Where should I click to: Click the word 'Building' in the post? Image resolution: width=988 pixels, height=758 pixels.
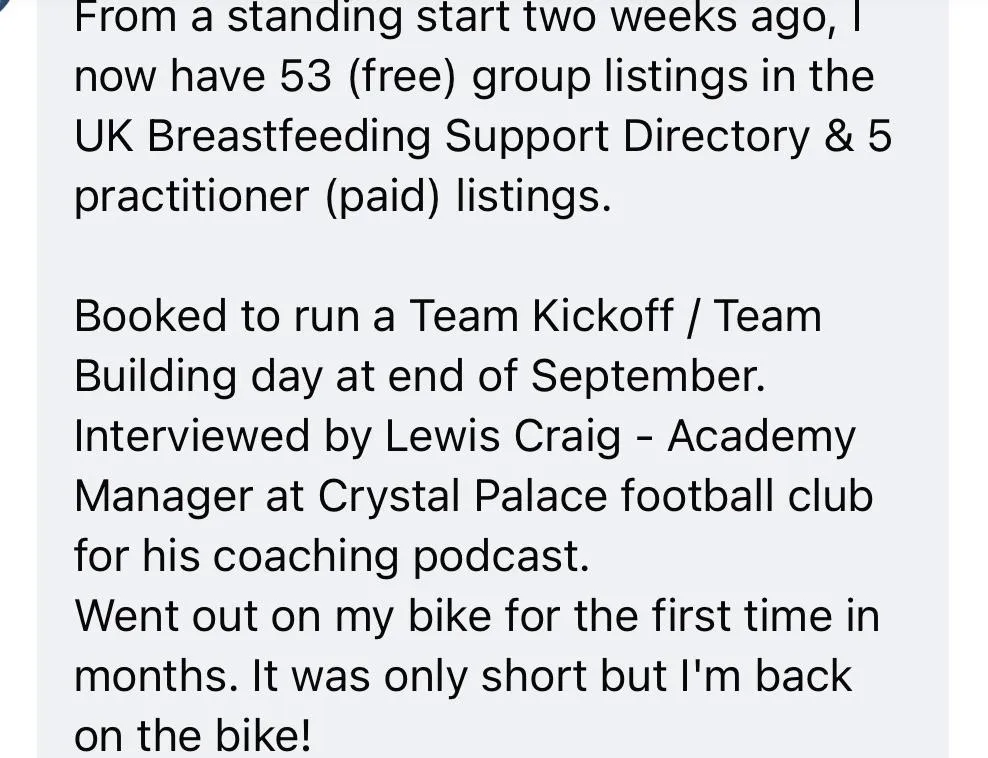coord(156,377)
